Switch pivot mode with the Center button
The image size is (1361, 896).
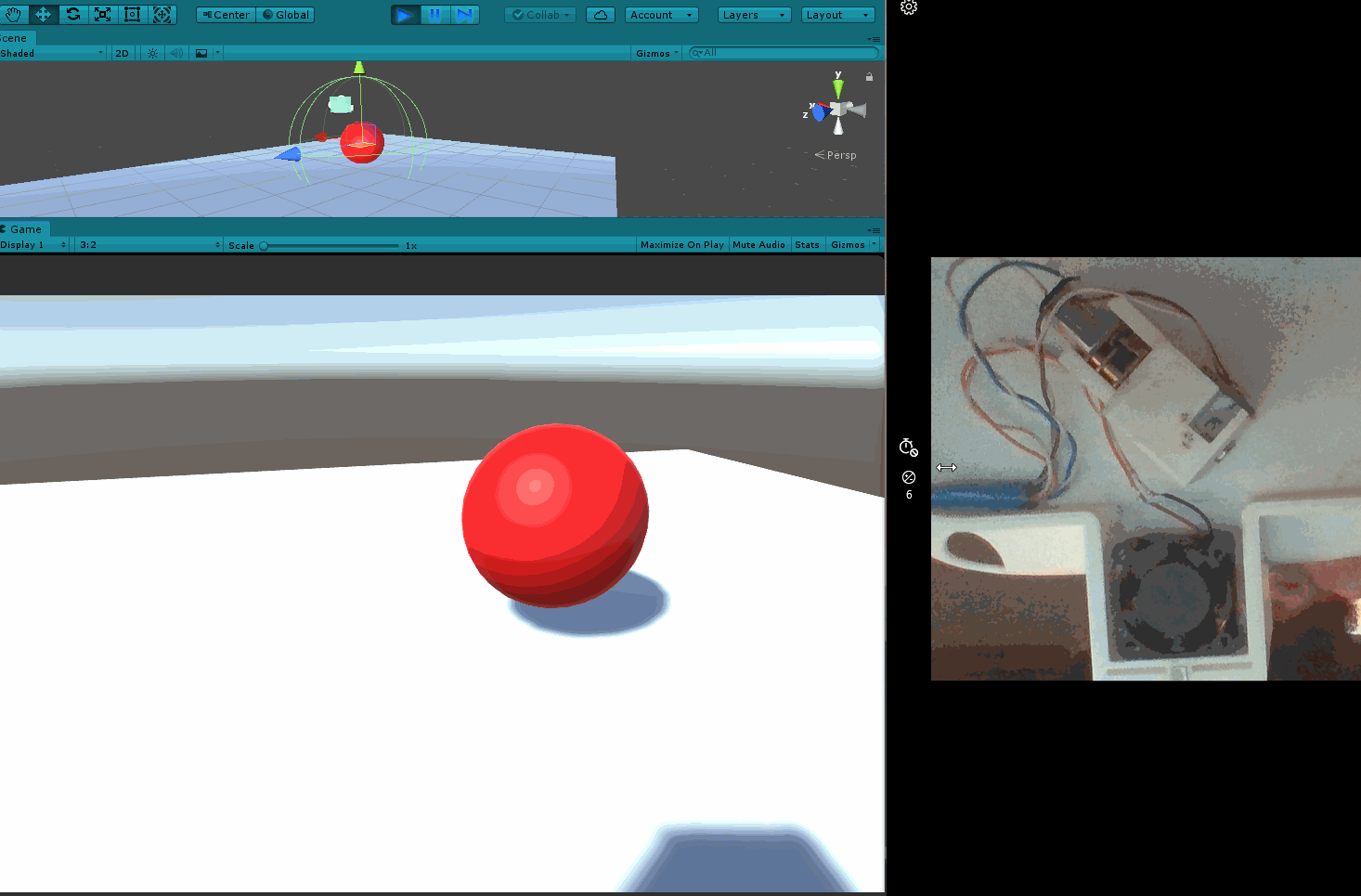pyautogui.click(x=225, y=14)
